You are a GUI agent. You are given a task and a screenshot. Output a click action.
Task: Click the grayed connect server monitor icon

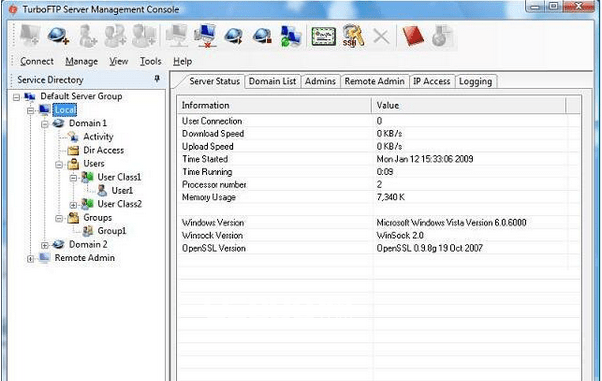click(x=176, y=36)
